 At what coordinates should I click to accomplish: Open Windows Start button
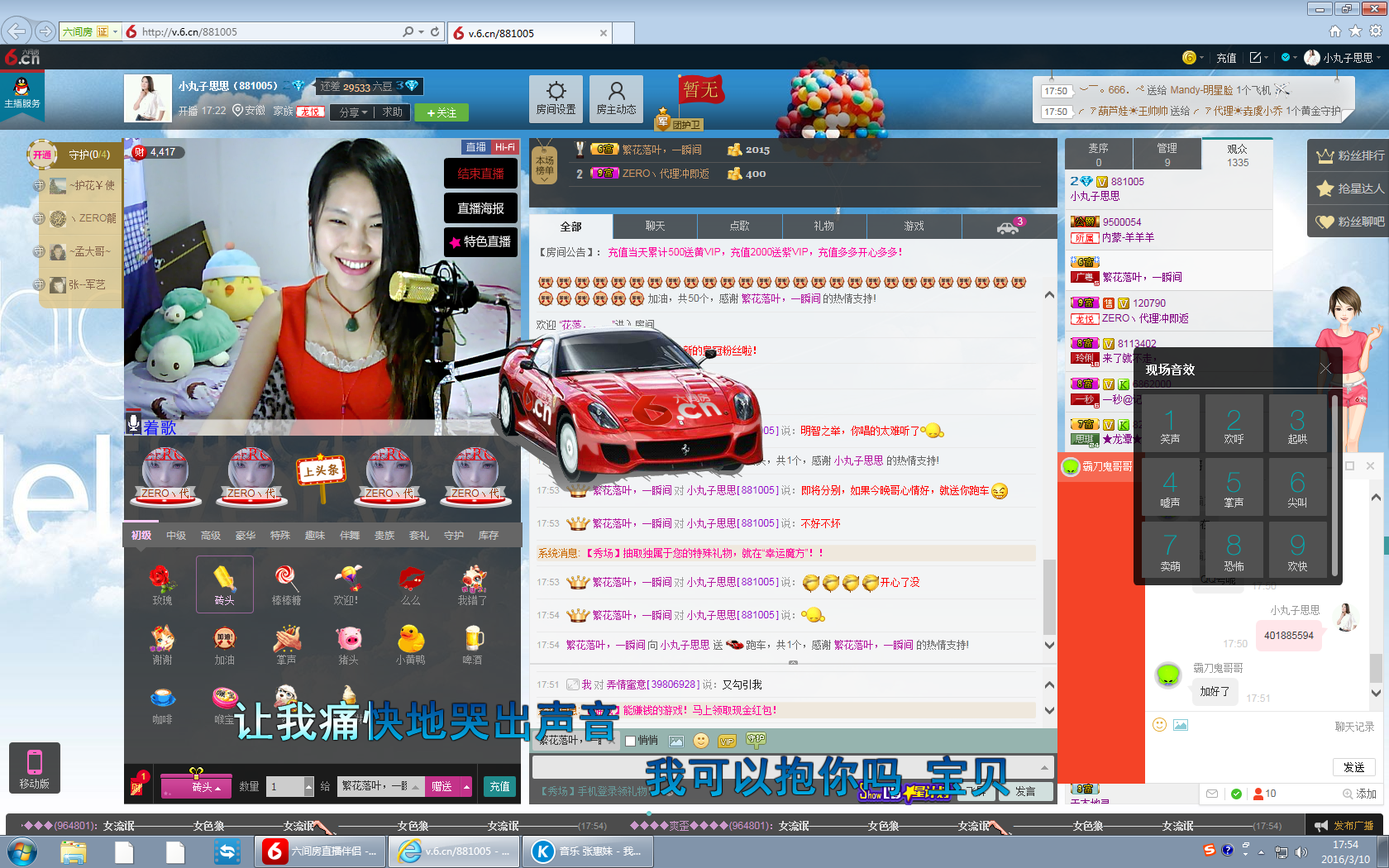21,851
